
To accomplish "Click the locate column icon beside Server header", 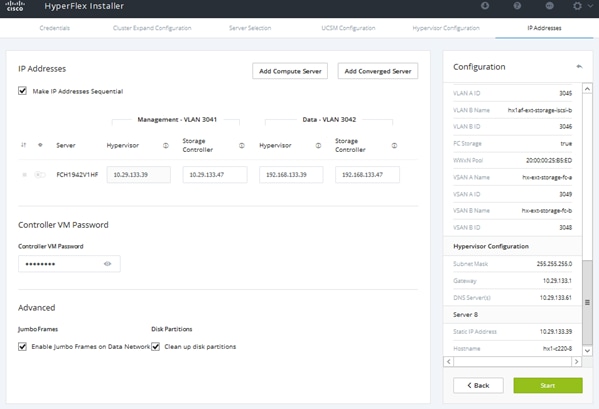I will click(x=40, y=145).
